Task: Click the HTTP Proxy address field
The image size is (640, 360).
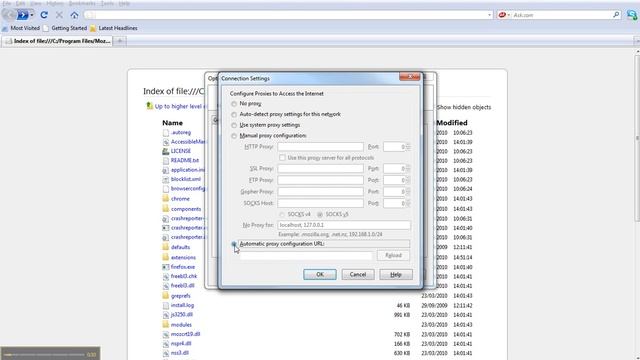Action: (320, 147)
